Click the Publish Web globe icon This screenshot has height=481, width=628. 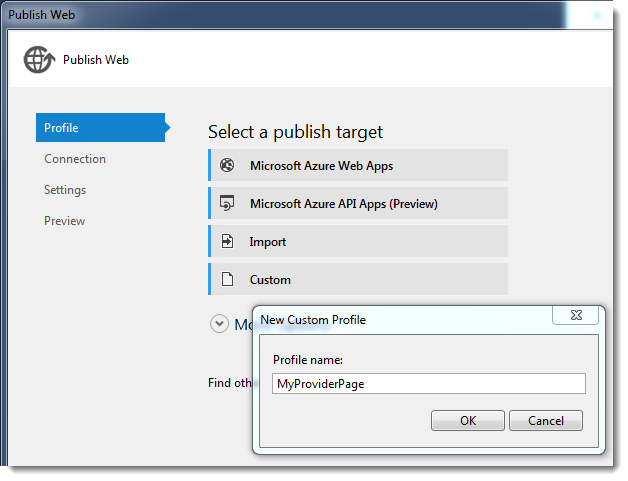click(39, 60)
